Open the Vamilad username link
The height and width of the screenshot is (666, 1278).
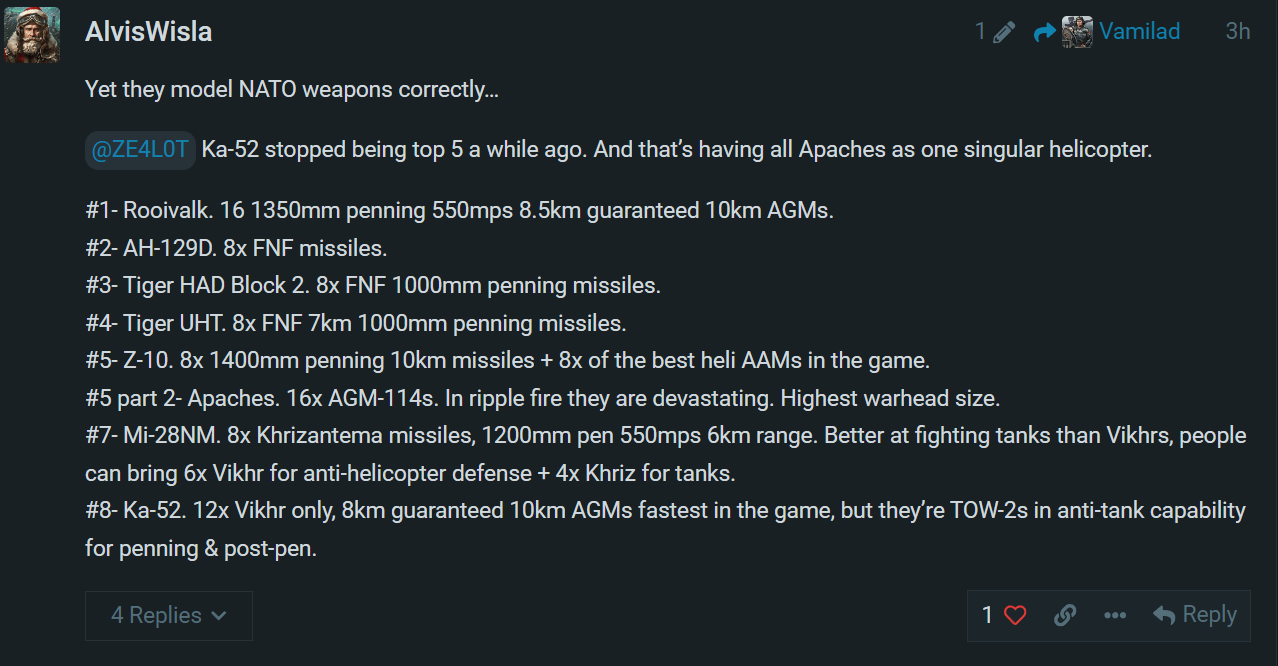[x=1139, y=32]
